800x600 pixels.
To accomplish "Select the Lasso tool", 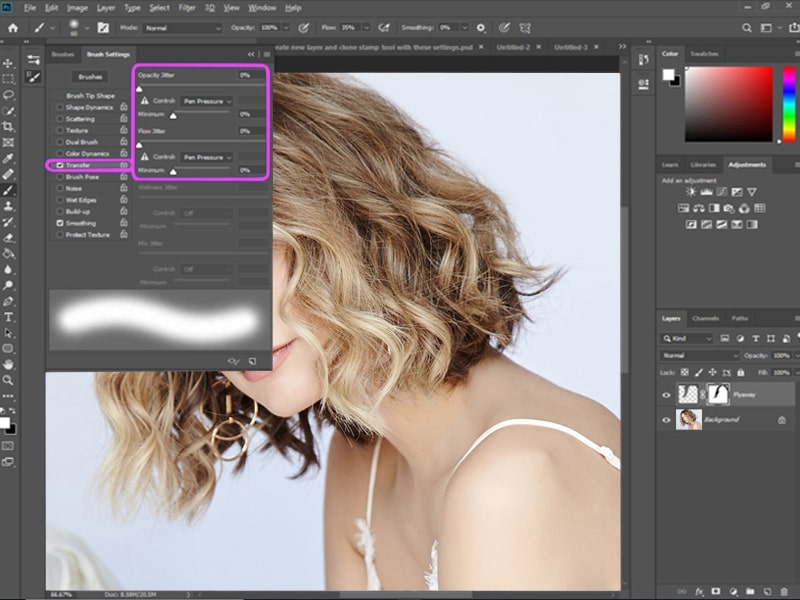I will click(x=8, y=95).
